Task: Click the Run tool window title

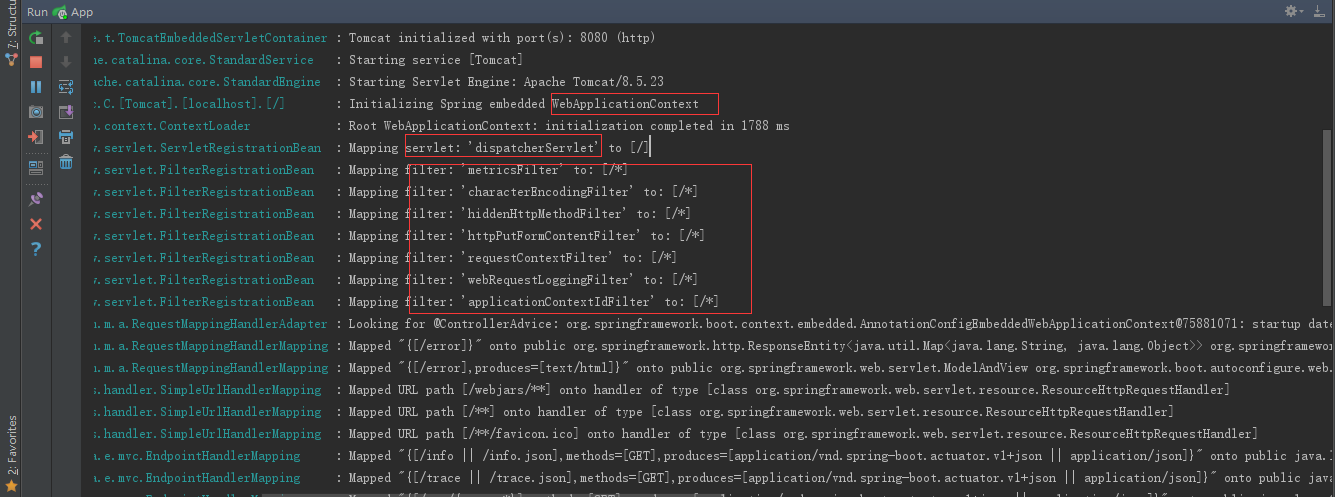Action: 37,12
